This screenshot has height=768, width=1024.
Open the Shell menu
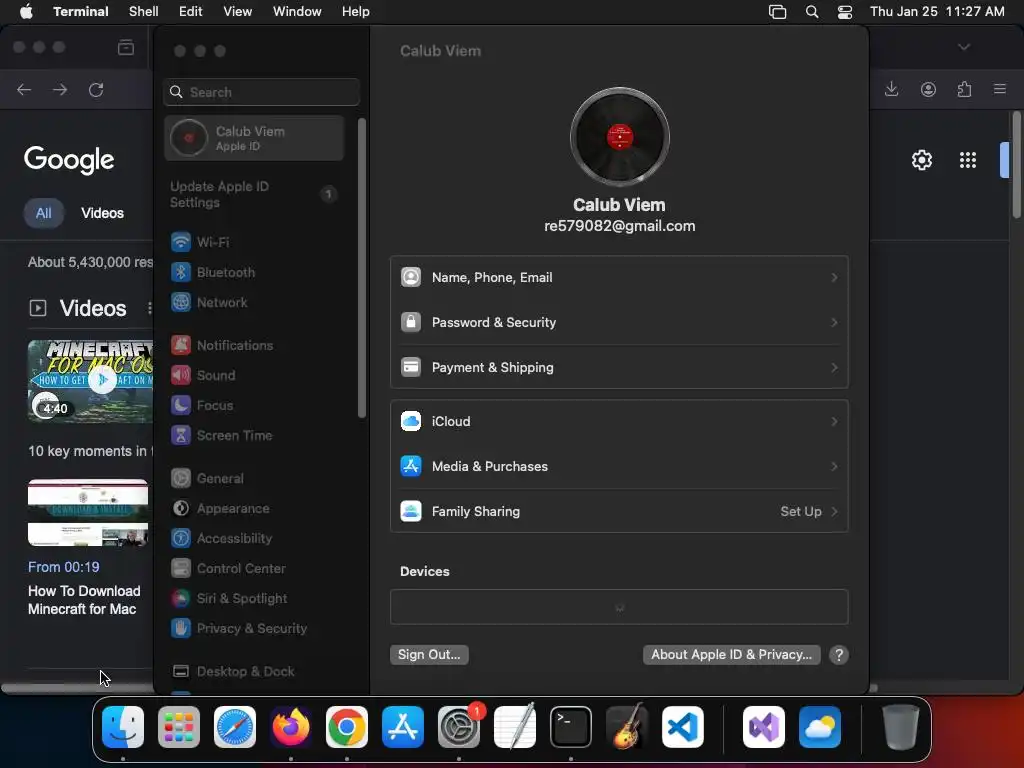[x=144, y=12]
